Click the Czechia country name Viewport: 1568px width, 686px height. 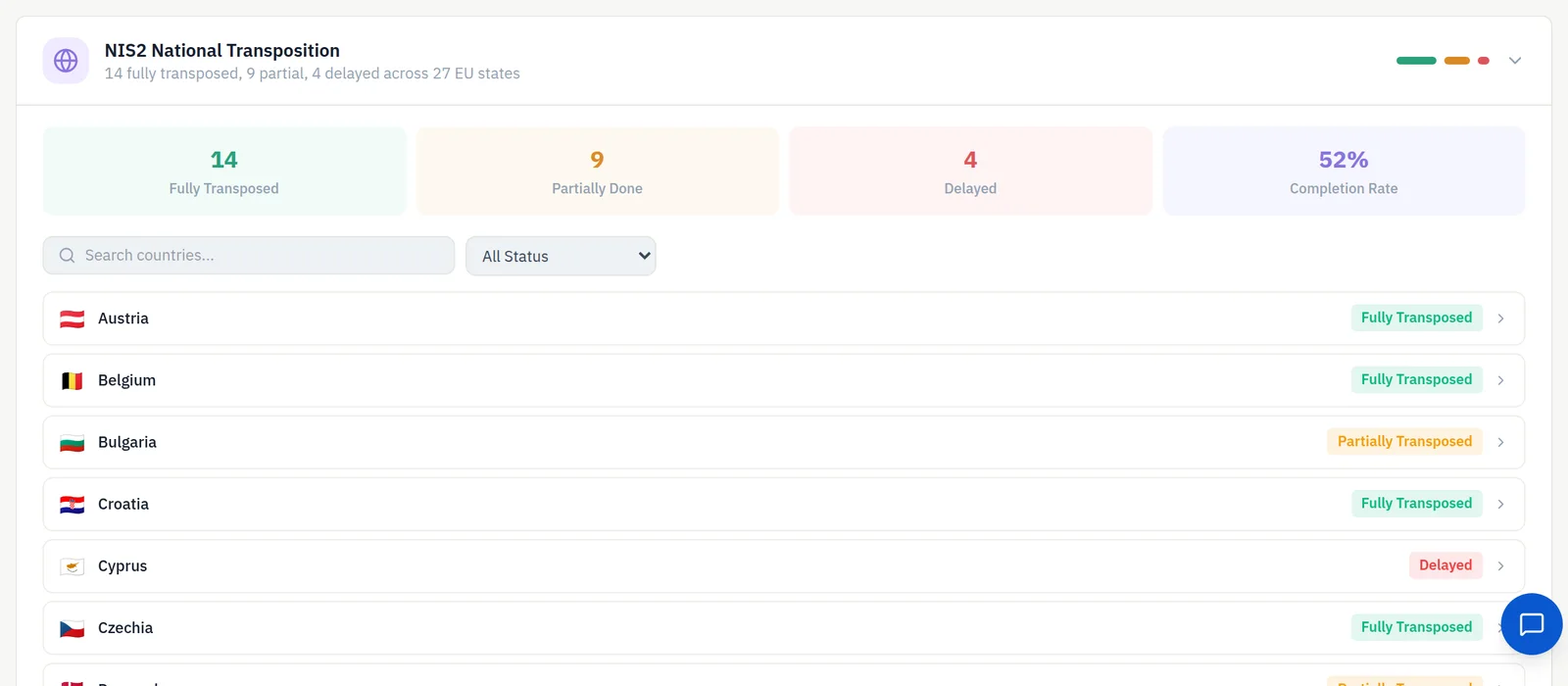coord(125,627)
